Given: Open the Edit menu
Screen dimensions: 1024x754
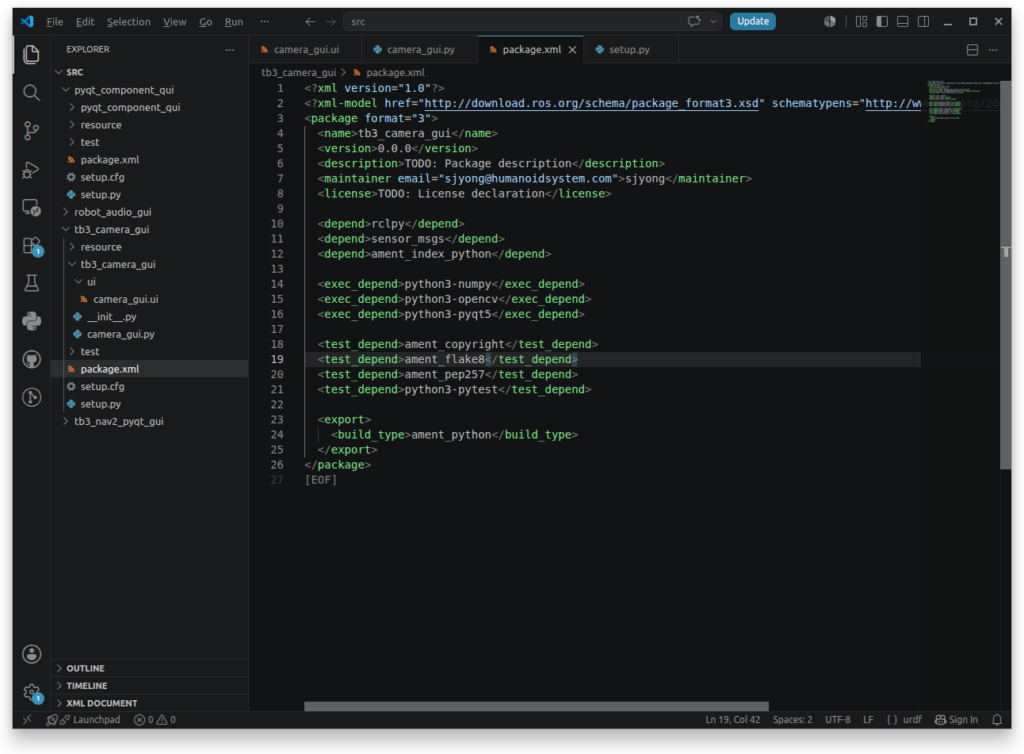Looking at the screenshot, I should coord(85,22).
